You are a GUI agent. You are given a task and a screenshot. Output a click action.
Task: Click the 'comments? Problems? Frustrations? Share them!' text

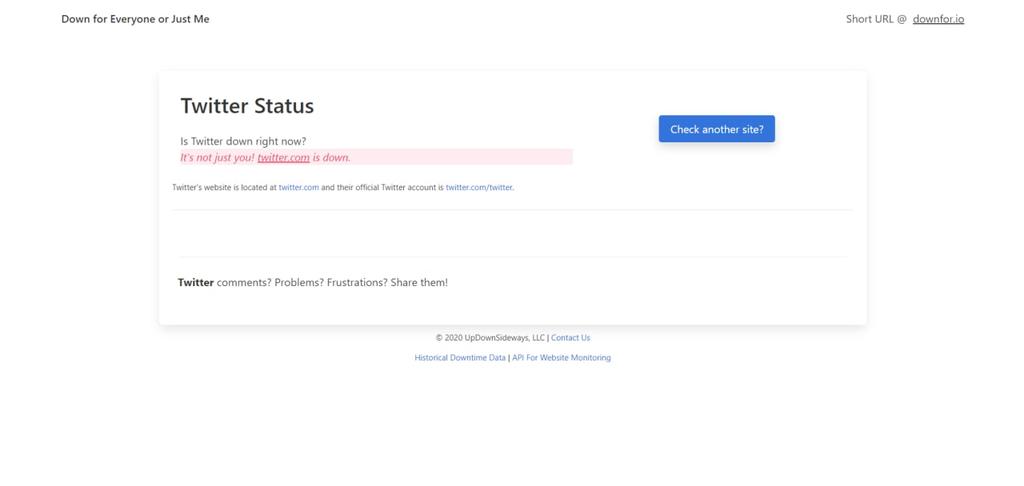(332, 283)
